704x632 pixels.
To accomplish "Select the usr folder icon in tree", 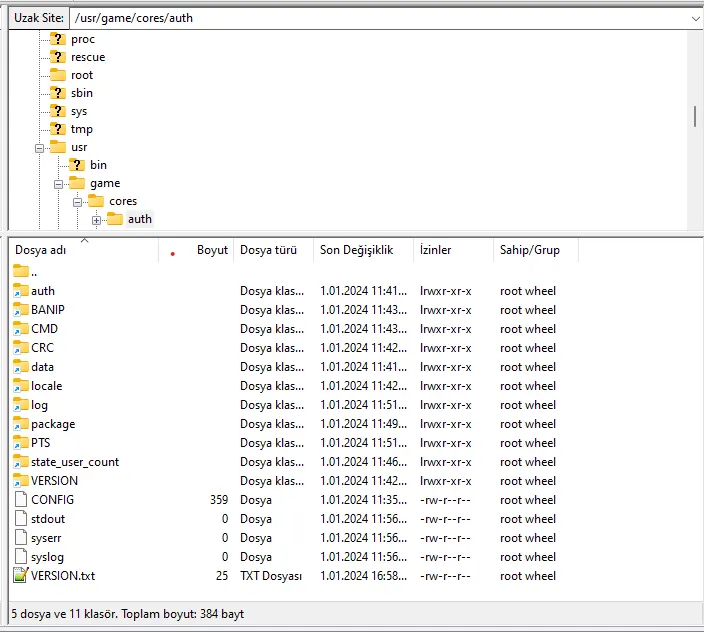I will 58,147.
